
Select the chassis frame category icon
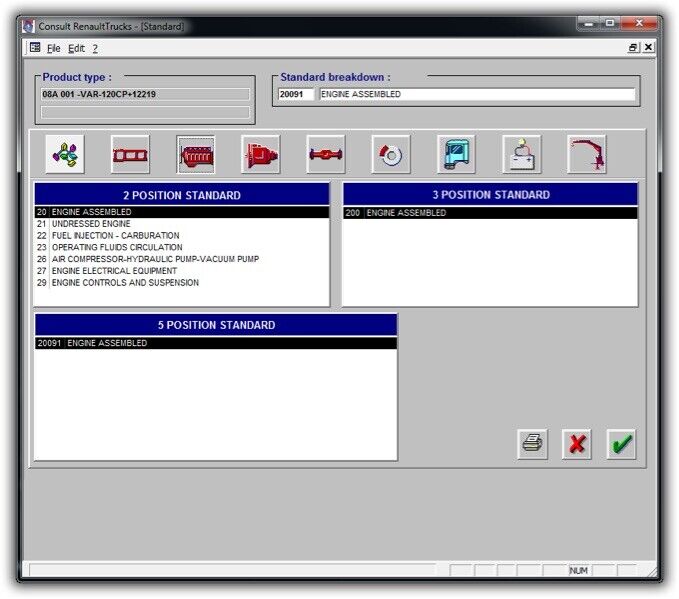130,155
